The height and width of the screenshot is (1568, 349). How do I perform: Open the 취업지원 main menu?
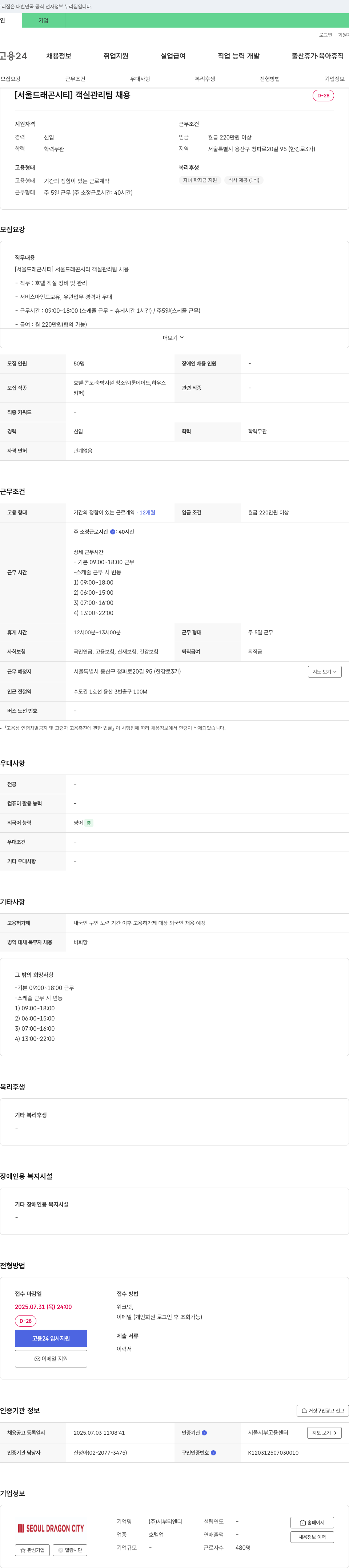(116, 56)
